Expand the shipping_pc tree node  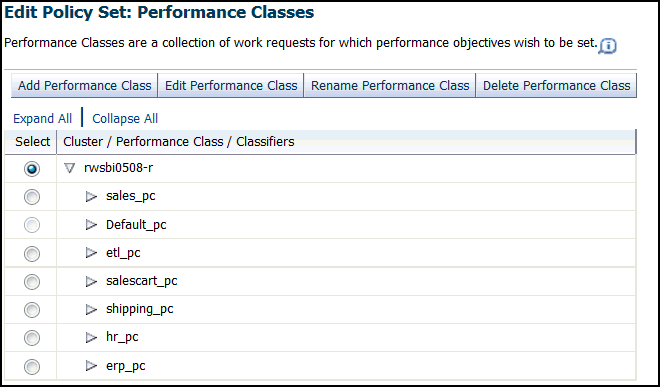click(x=91, y=309)
